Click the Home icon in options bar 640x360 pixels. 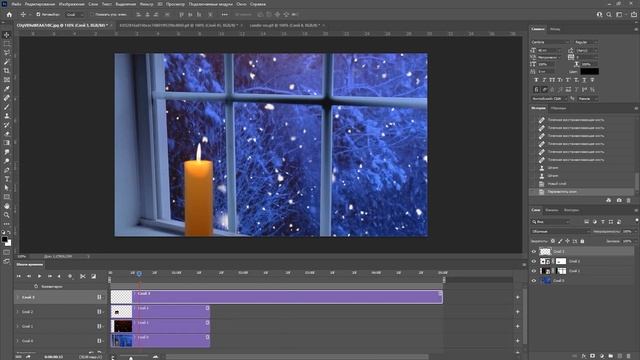click(x=9, y=14)
